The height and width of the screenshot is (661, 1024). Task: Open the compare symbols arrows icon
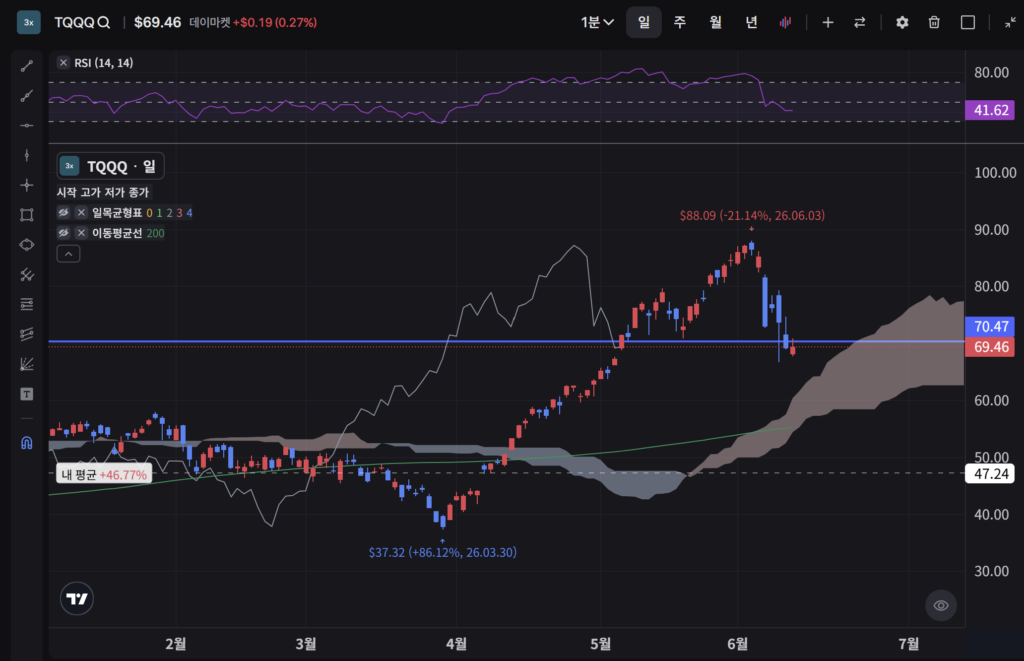[859, 22]
